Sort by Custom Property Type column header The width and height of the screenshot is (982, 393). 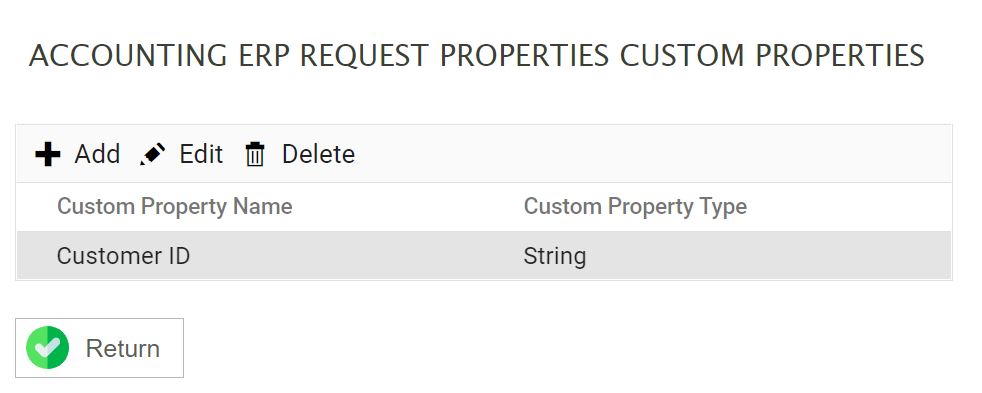(635, 207)
